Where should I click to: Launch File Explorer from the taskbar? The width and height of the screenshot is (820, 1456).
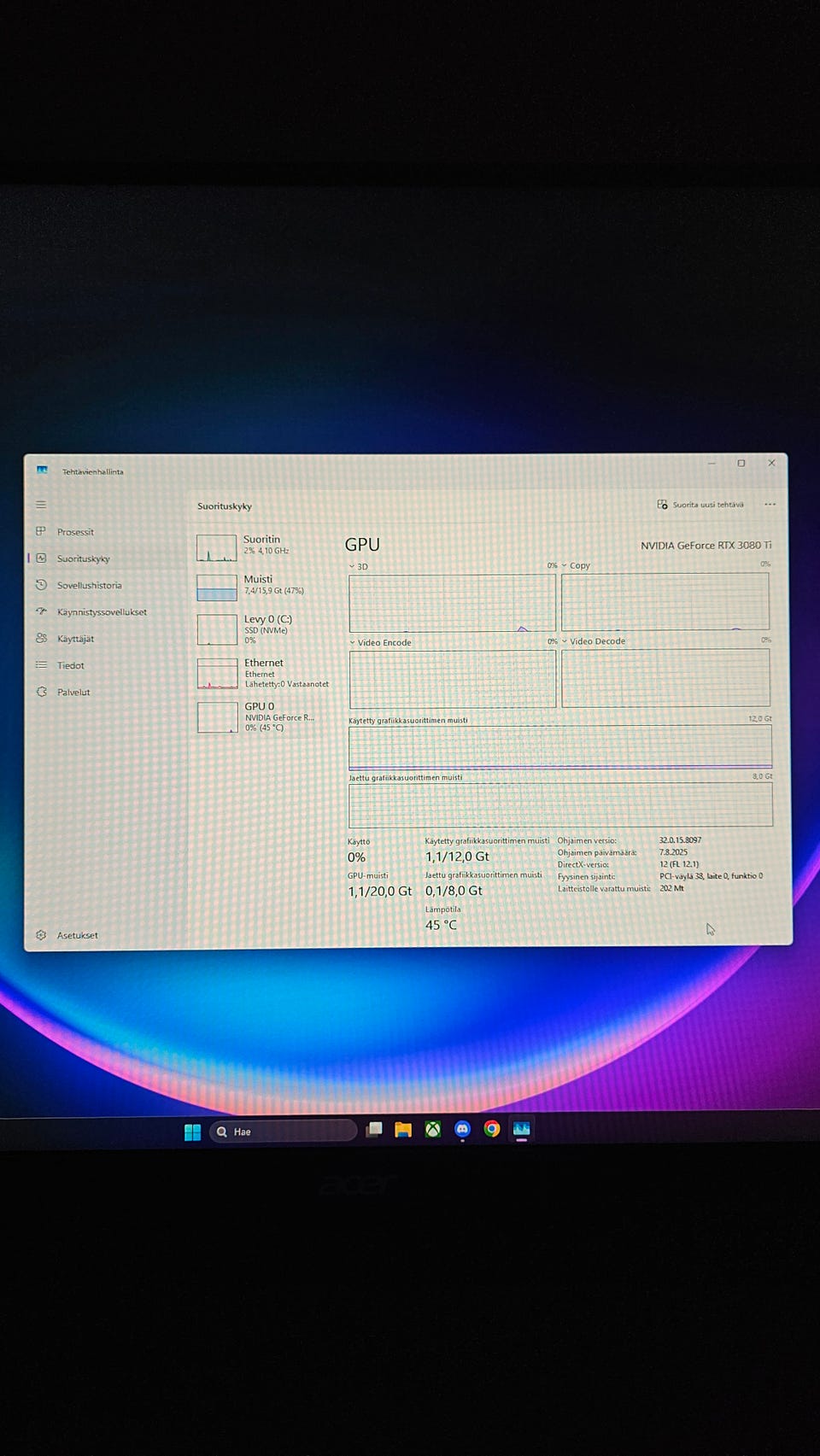(x=403, y=1130)
